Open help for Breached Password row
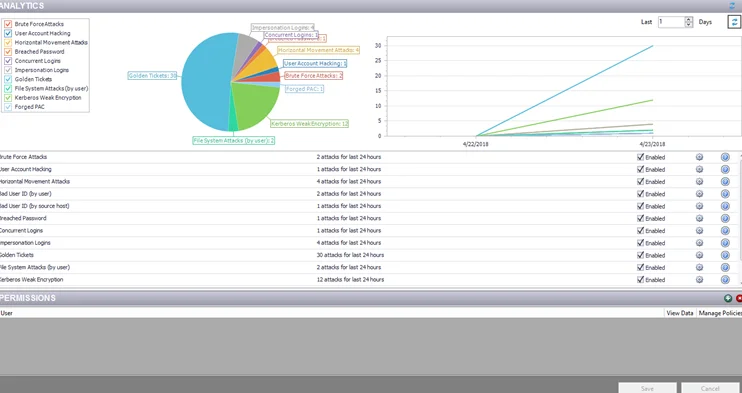742x393 pixels. 725,219
